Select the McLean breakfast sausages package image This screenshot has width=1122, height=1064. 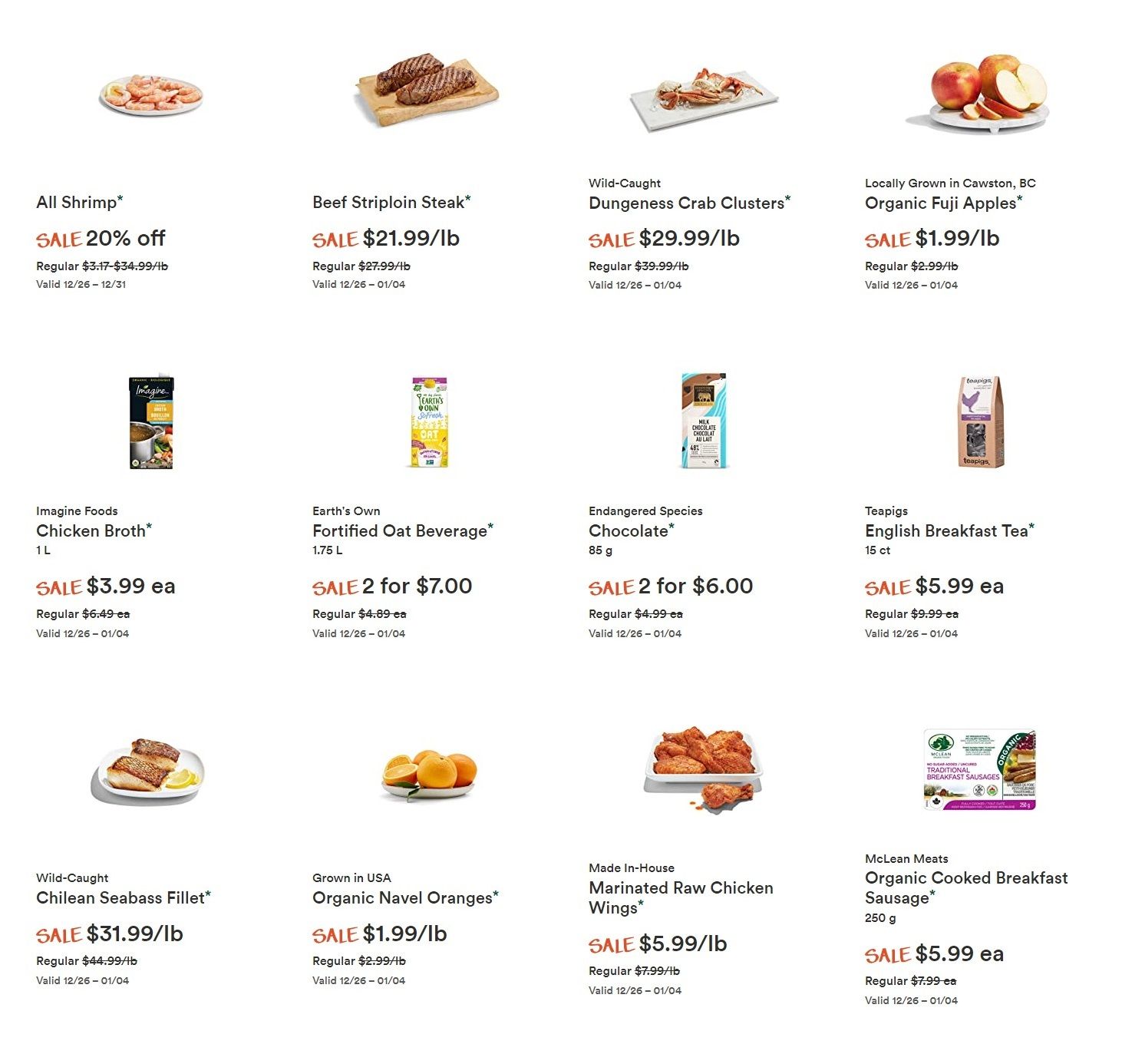[x=980, y=770]
